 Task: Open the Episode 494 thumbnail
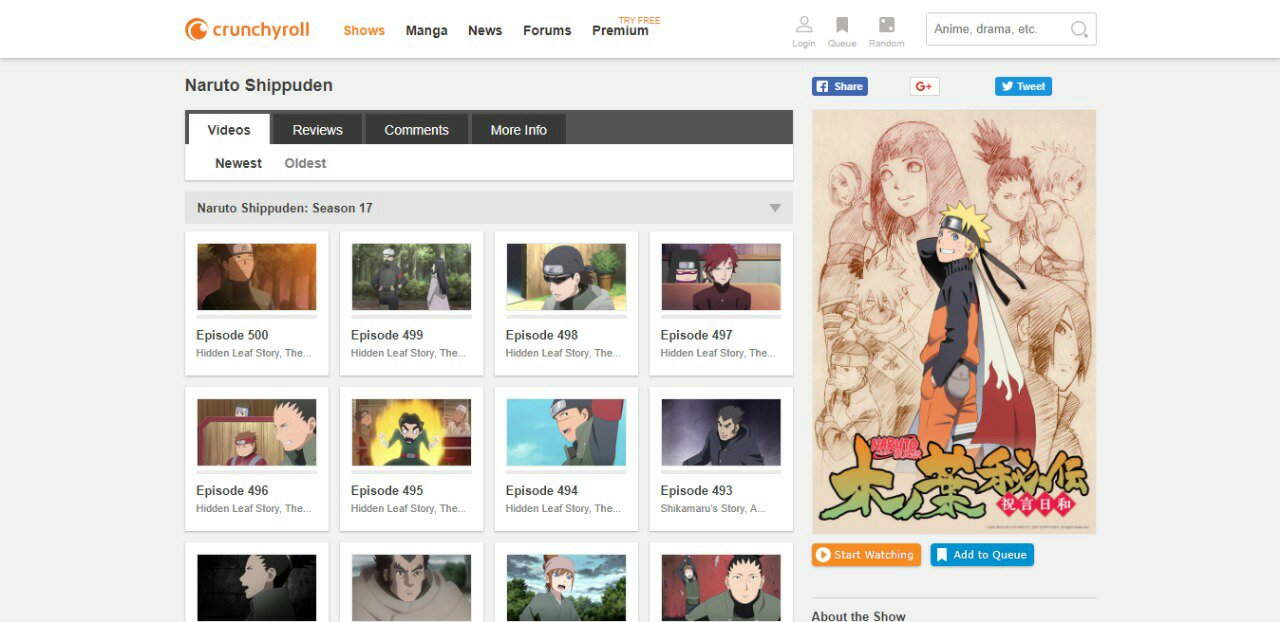tap(566, 433)
